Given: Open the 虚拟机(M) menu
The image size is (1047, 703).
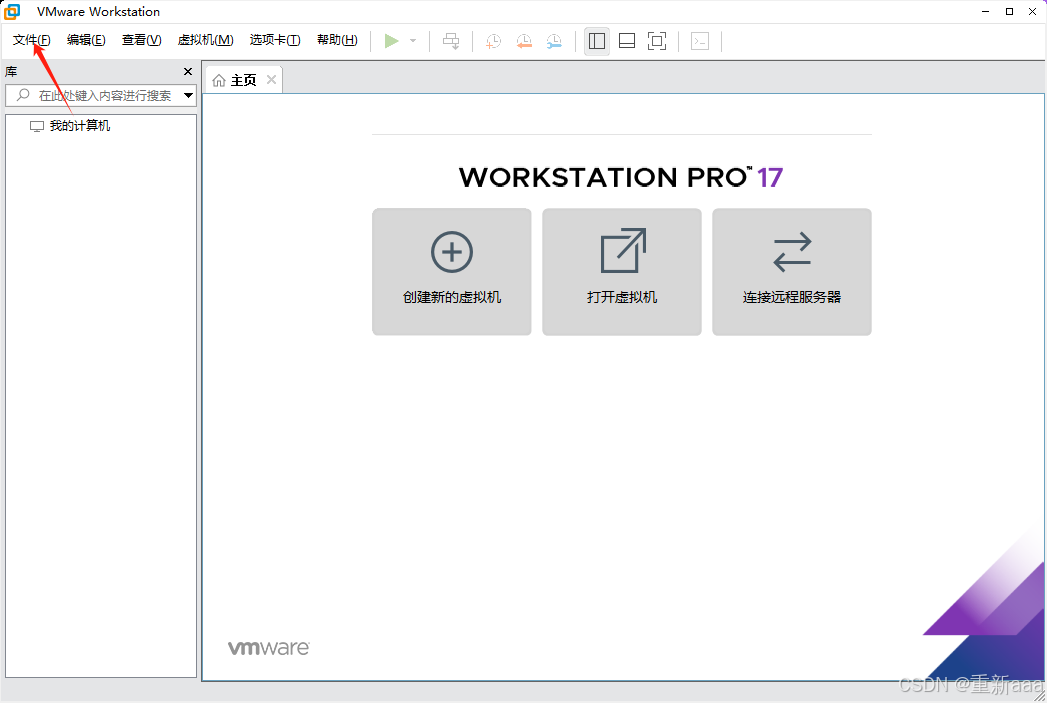Looking at the screenshot, I should pyautogui.click(x=206, y=40).
